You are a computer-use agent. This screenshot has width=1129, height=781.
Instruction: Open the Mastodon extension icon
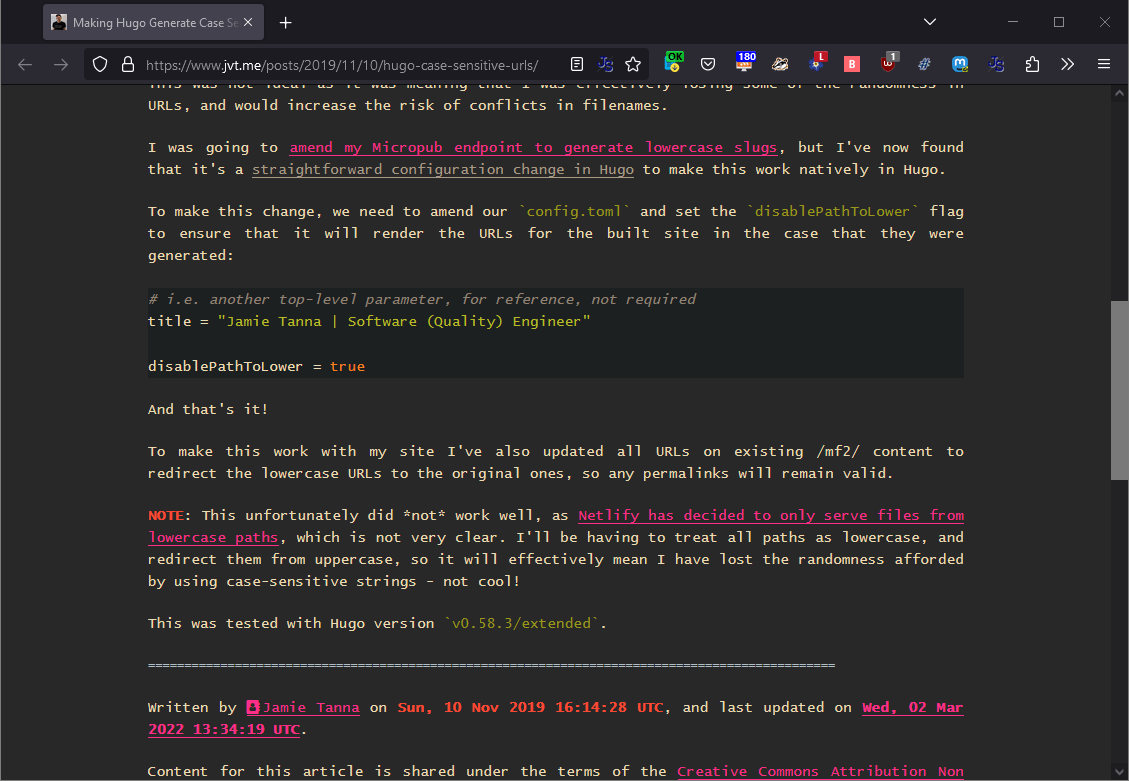960,65
